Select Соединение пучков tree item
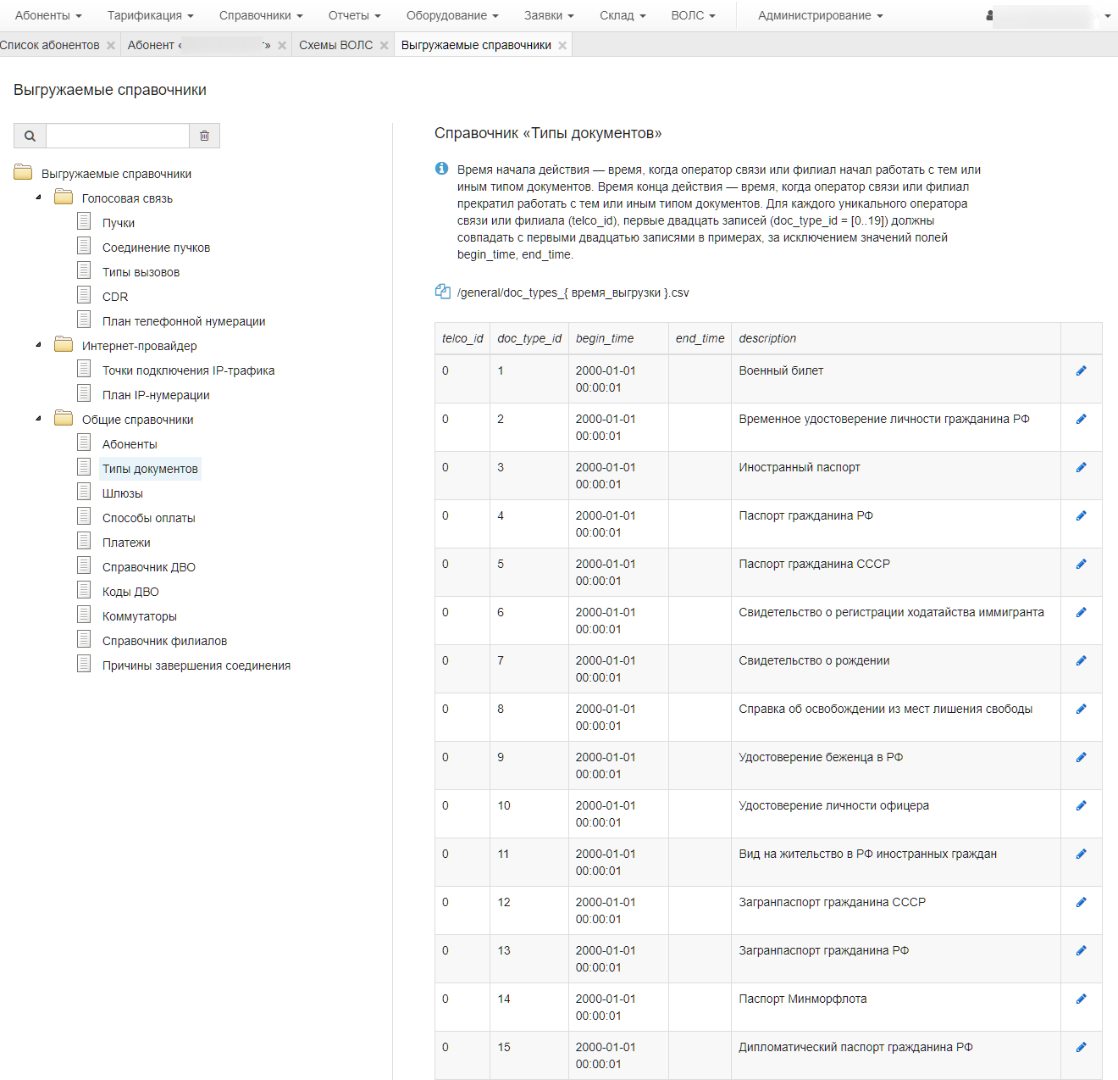Image resolution: width=1118 pixels, height=1080 pixels. [x=156, y=247]
